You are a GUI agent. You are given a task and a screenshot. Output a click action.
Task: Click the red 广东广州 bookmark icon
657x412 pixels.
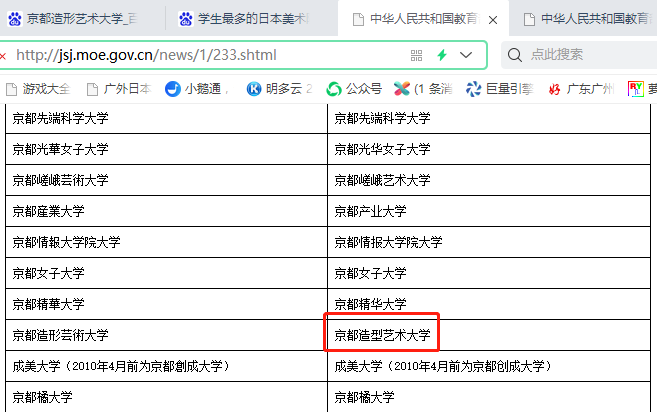point(554,89)
